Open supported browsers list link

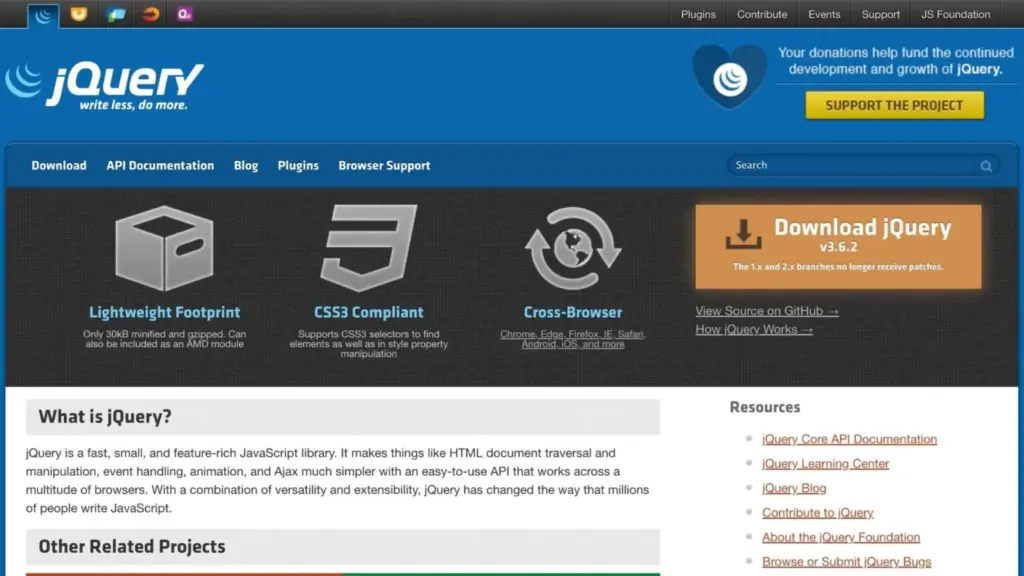coord(573,339)
